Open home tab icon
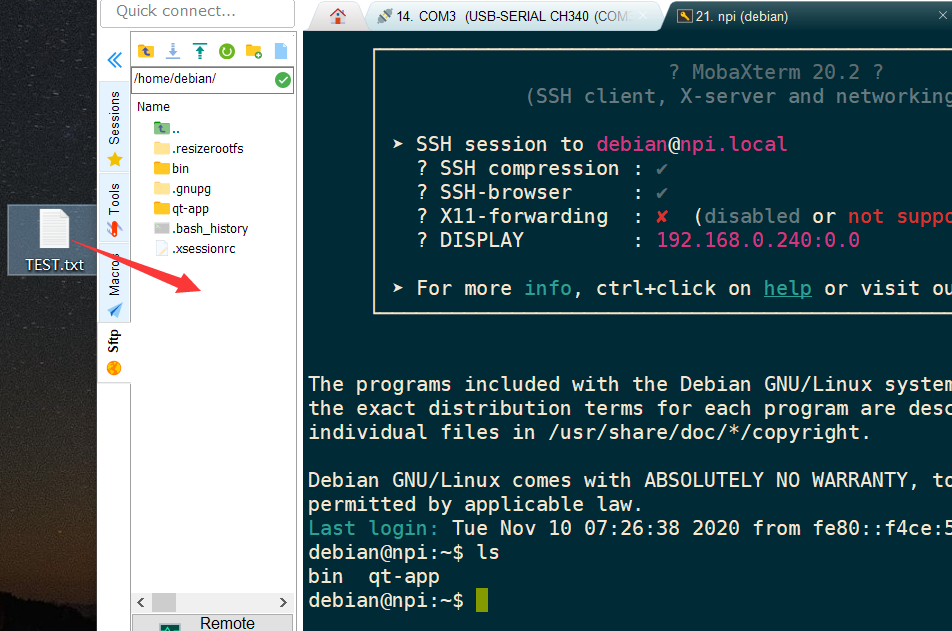 (338, 16)
